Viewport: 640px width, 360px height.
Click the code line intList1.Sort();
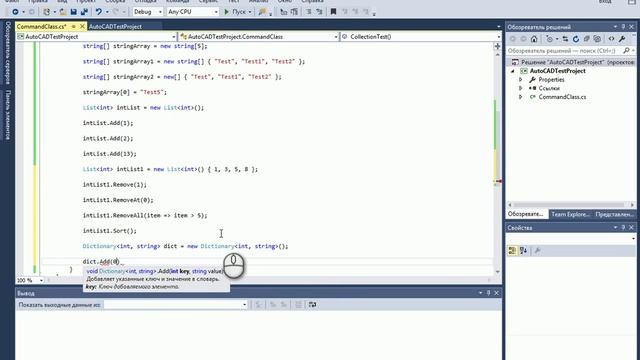[109, 231]
